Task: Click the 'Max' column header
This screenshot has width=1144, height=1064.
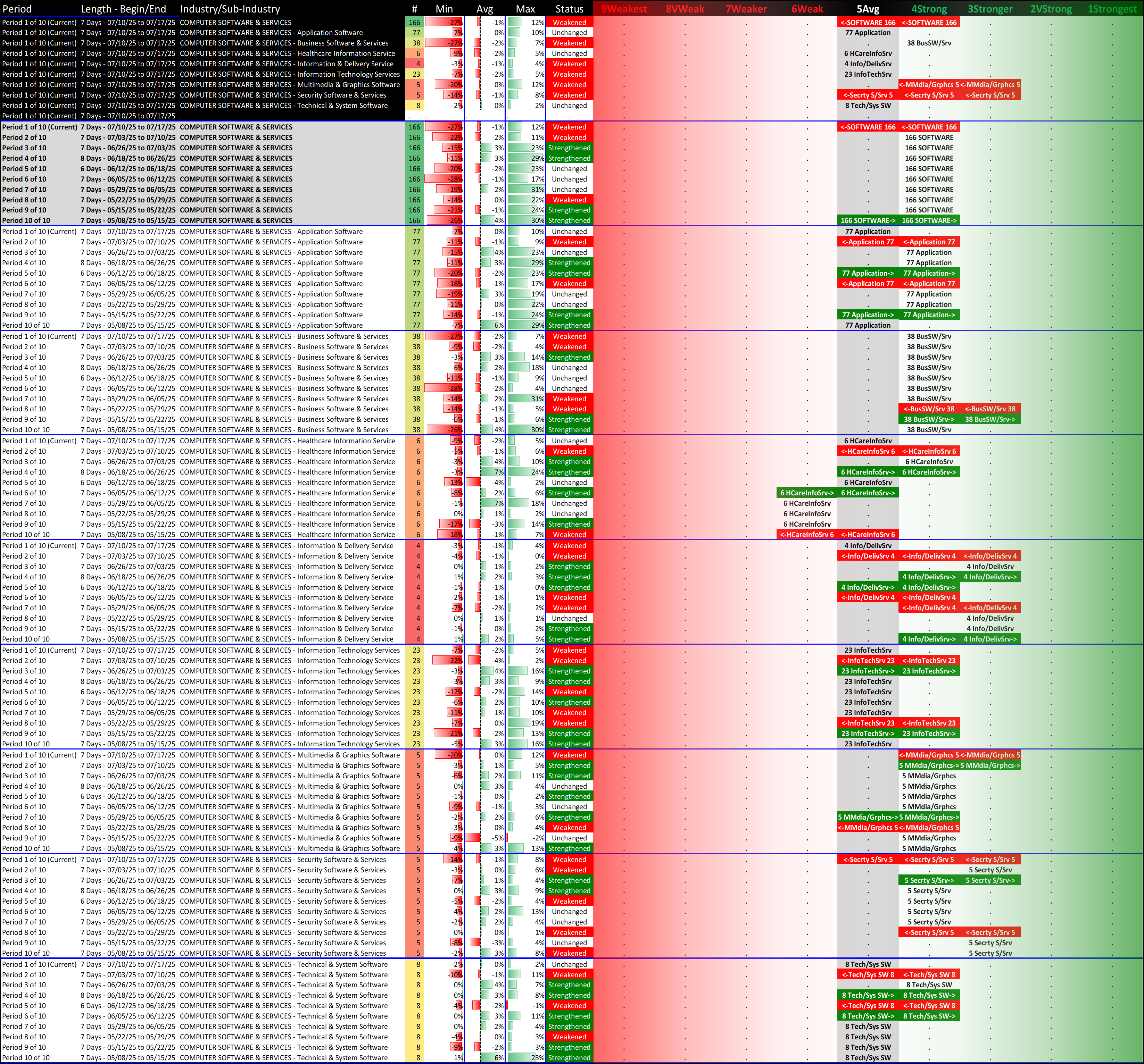Action: click(525, 9)
